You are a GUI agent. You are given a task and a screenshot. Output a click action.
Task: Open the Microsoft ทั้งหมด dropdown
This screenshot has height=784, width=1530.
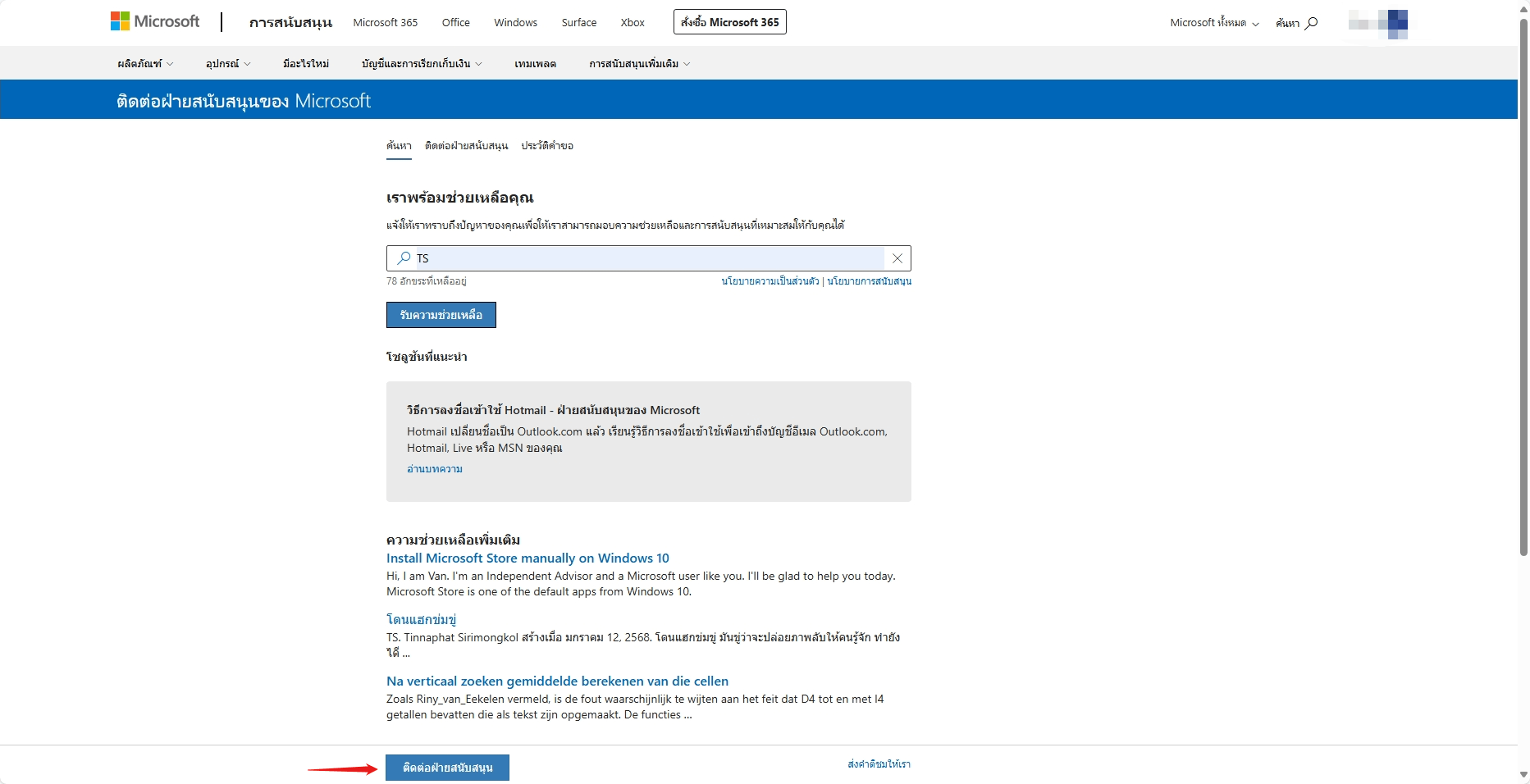pyautogui.click(x=1214, y=23)
